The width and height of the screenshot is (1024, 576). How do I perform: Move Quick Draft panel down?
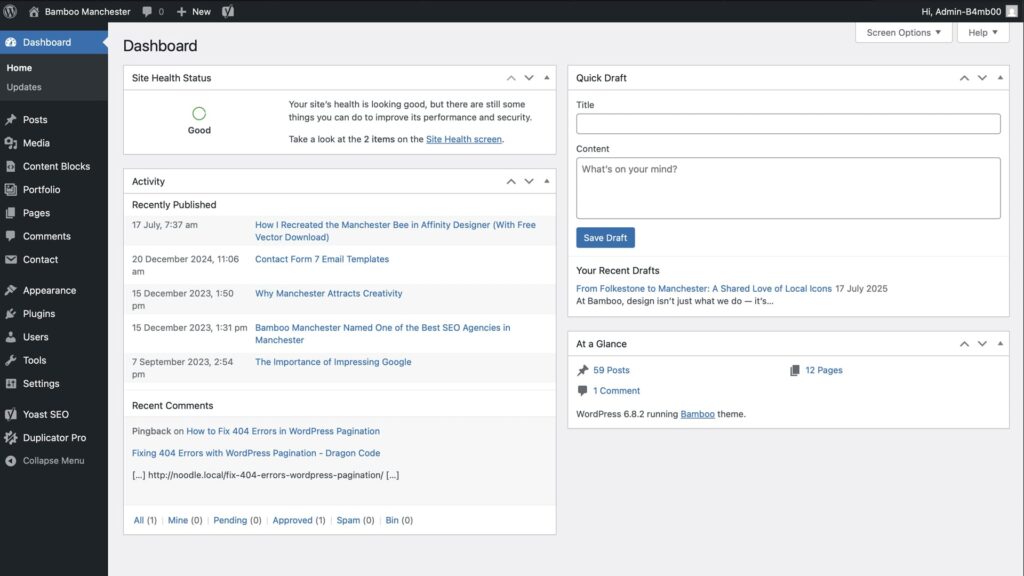click(x=982, y=78)
